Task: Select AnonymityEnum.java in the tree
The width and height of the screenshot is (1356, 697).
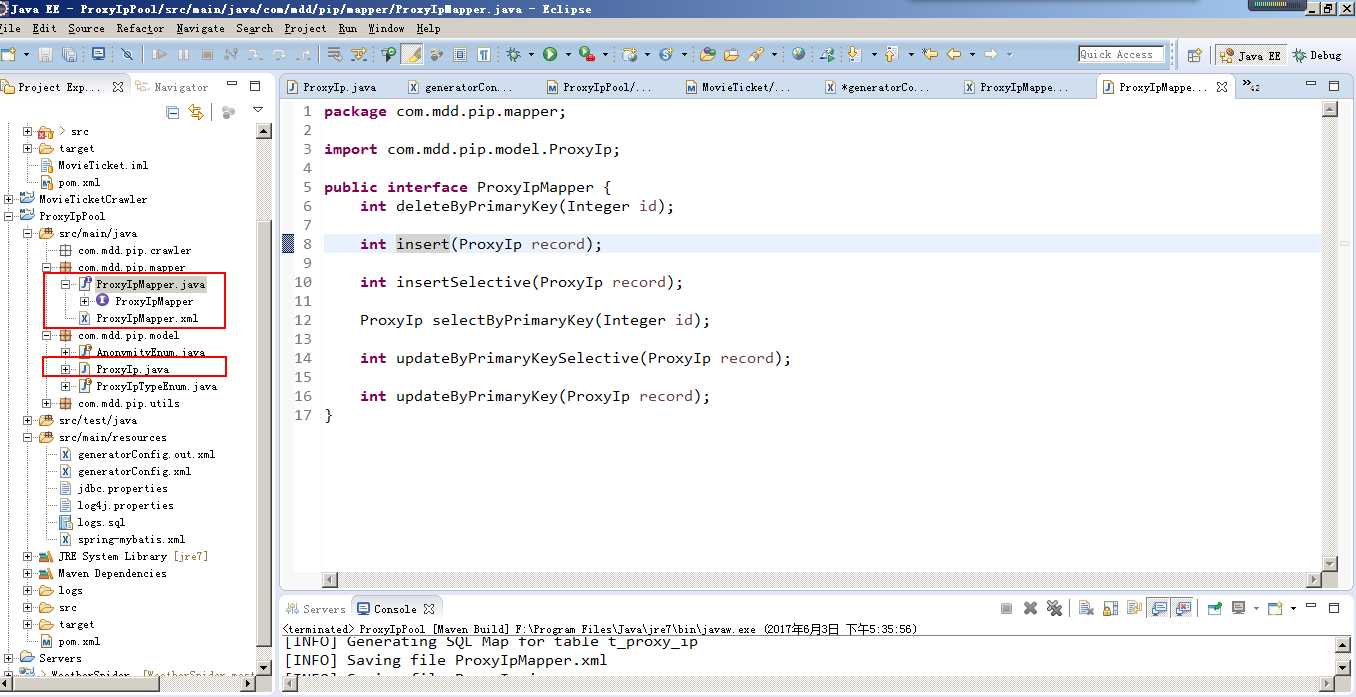Action: coord(150,352)
